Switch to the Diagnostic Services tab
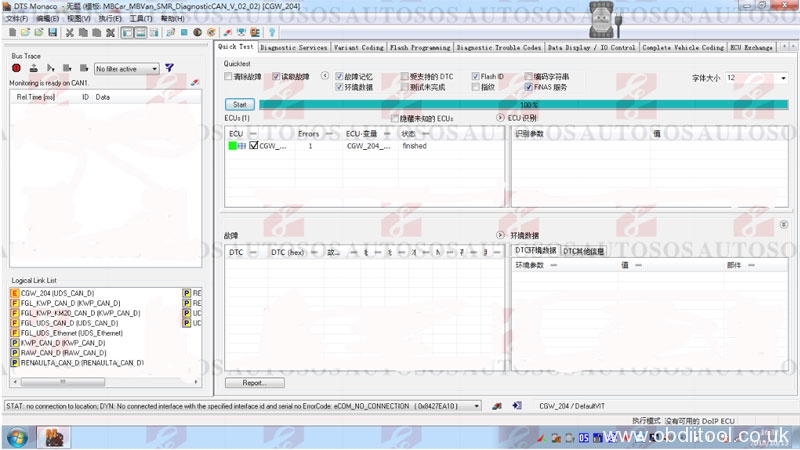This screenshot has height=450, width=800. click(x=294, y=47)
